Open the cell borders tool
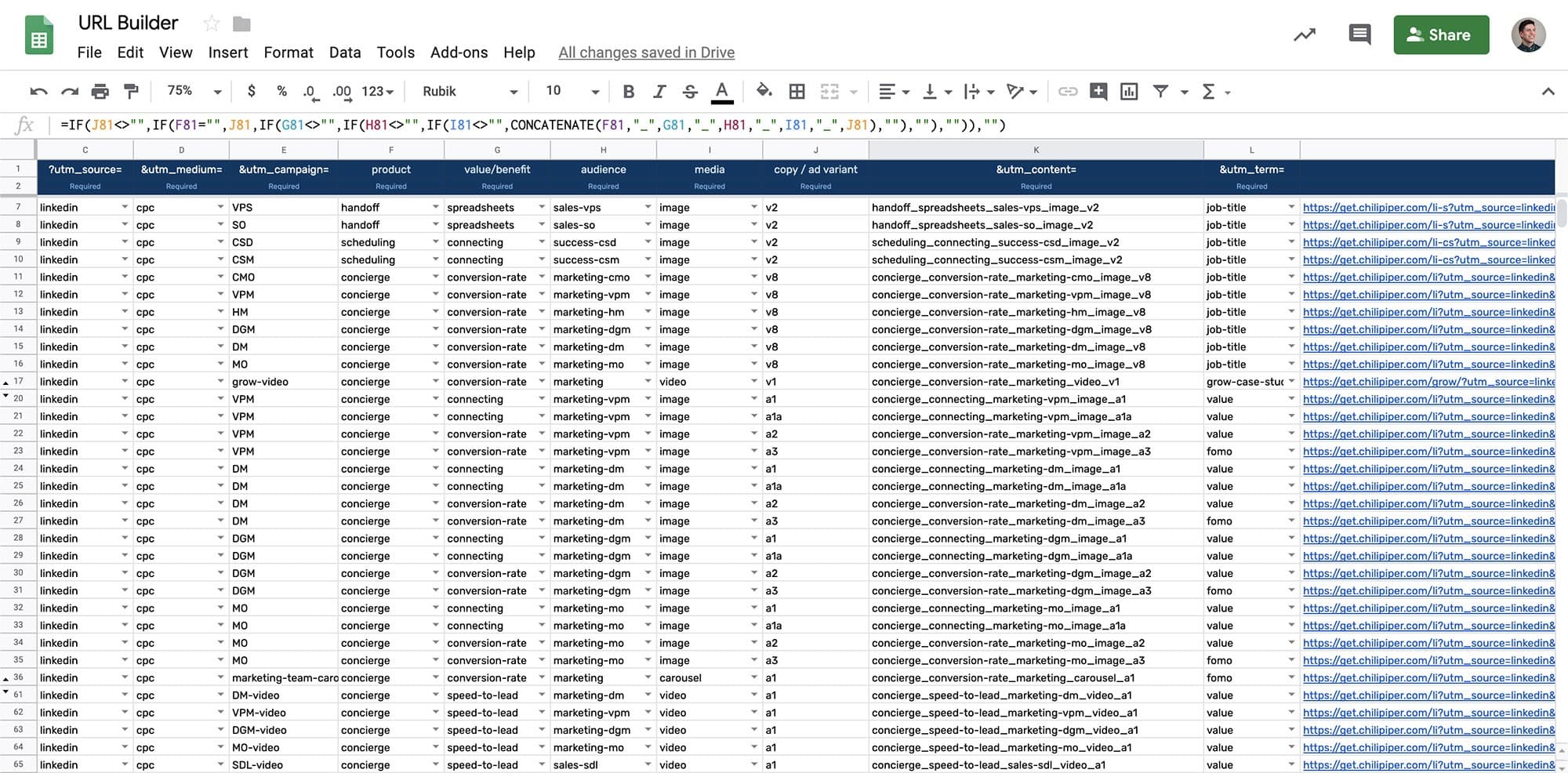This screenshot has height=773, width=1568. click(x=797, y=92)
